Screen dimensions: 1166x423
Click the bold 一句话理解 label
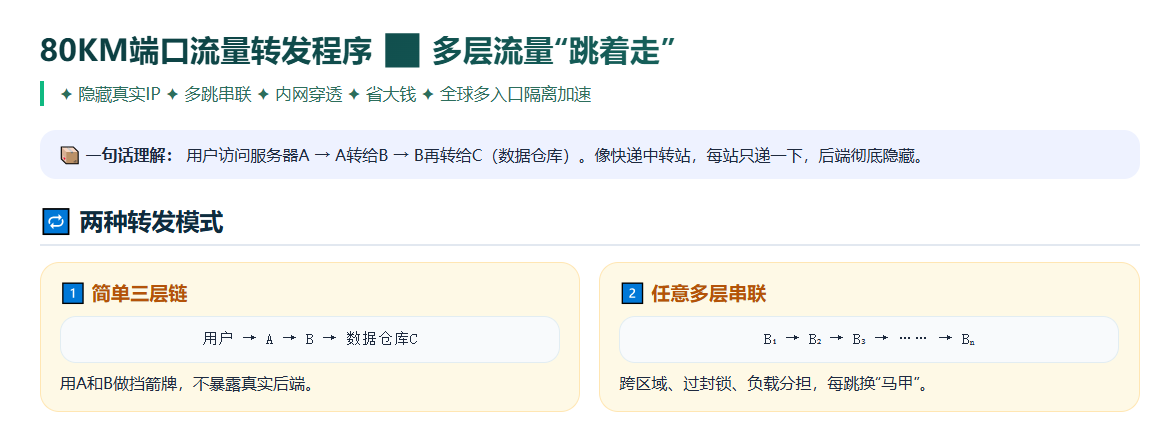tap(129, 155)
